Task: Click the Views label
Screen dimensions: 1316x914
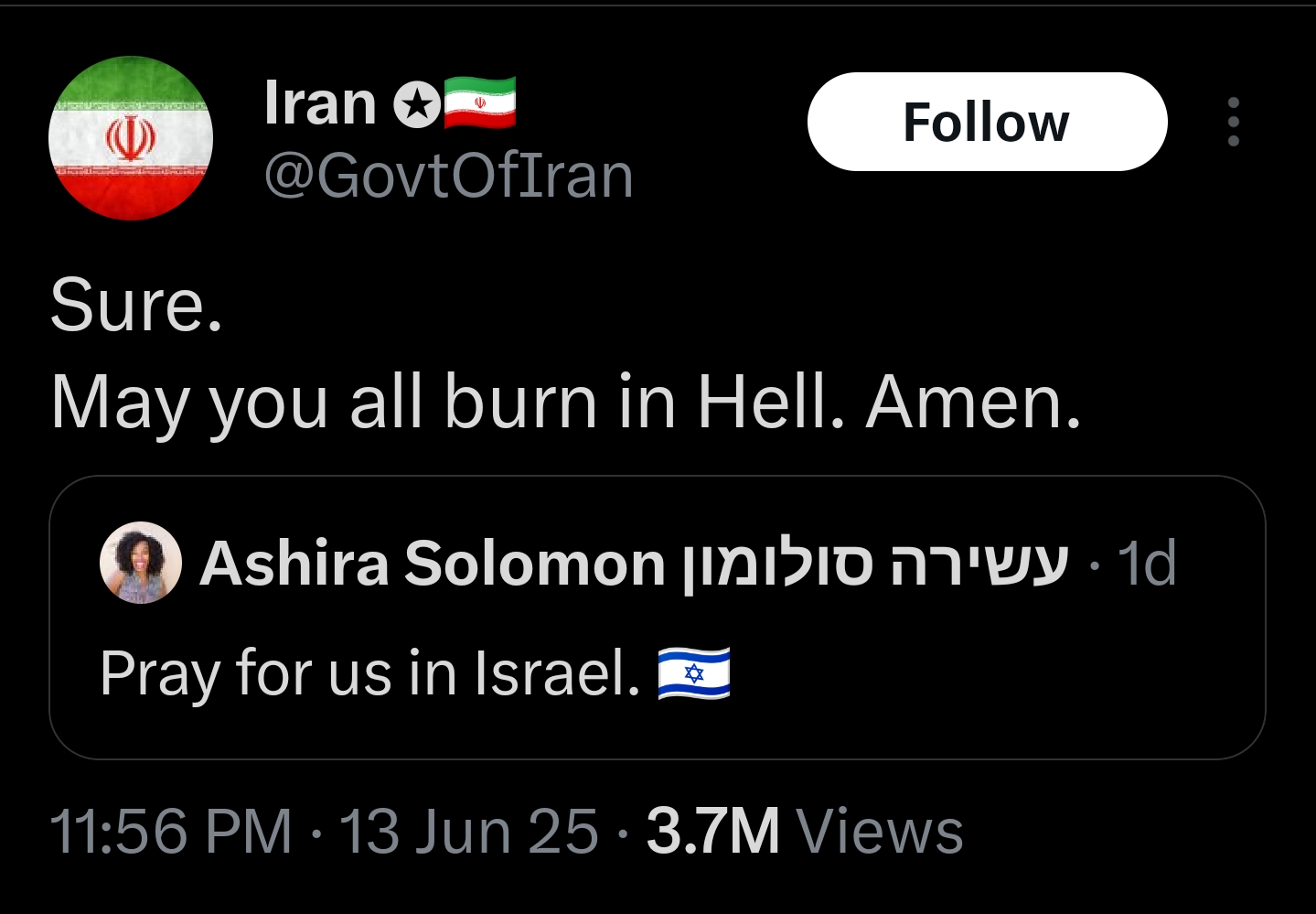Action: (881, 831)
